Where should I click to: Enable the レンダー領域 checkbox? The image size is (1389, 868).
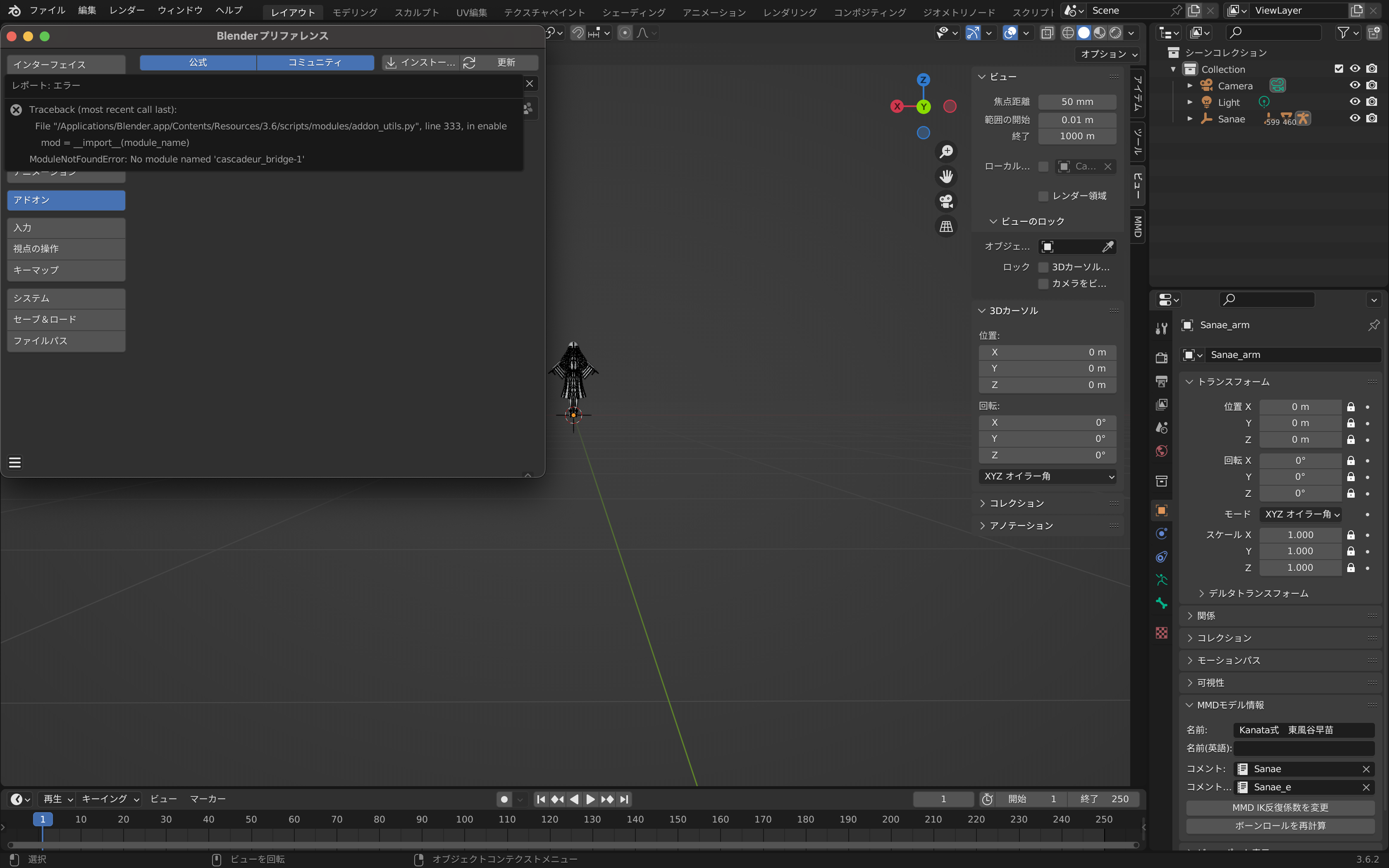[1043, 196]
